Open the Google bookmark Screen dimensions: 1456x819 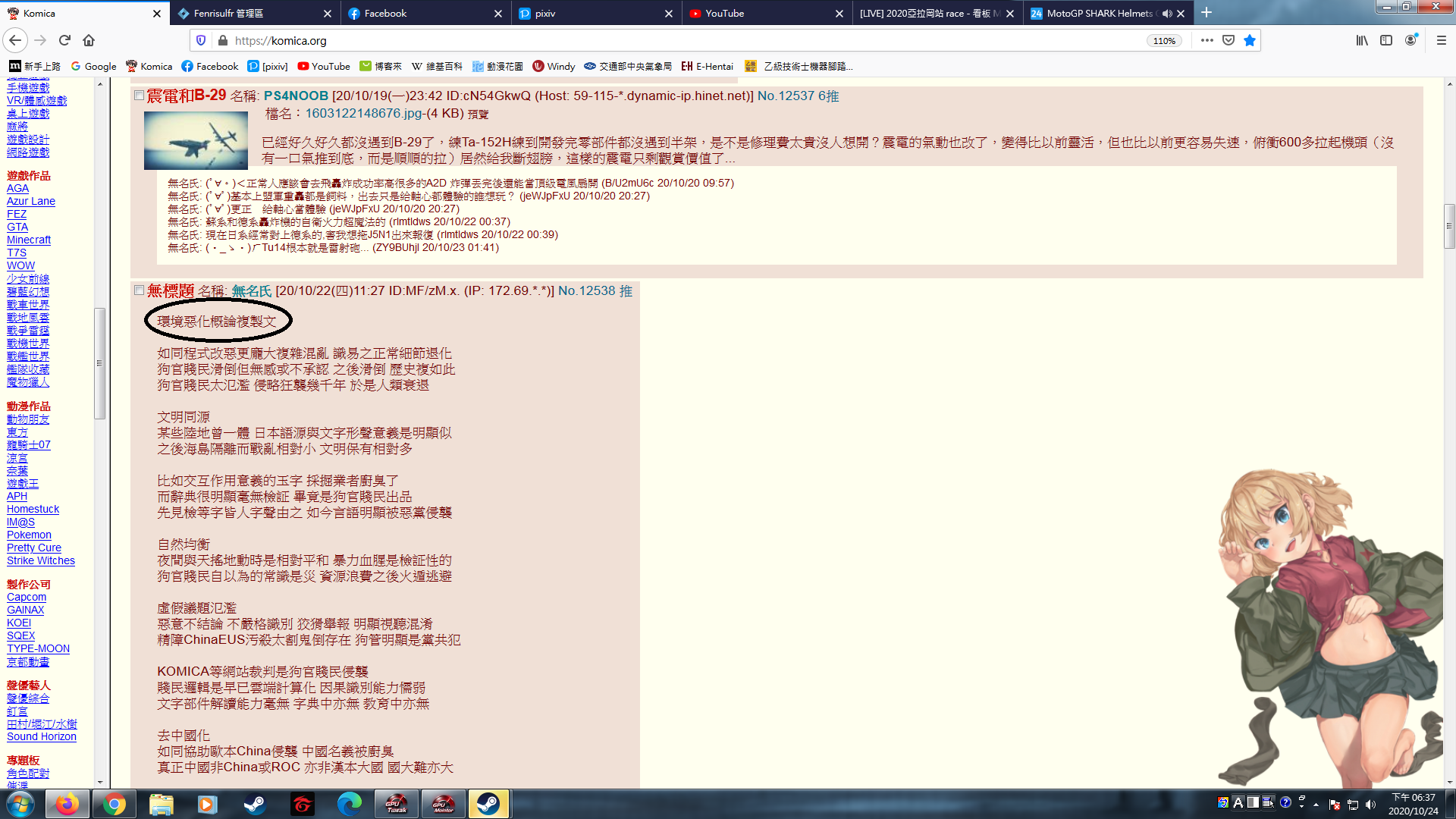93,66
